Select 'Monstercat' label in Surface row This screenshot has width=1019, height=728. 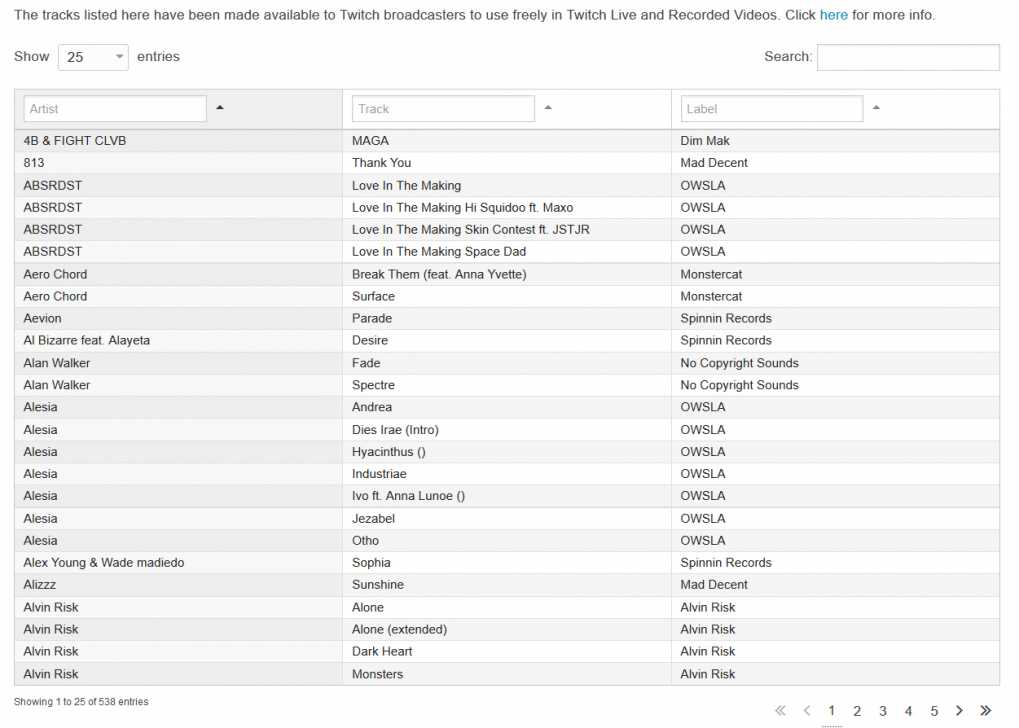pos(835,296)
